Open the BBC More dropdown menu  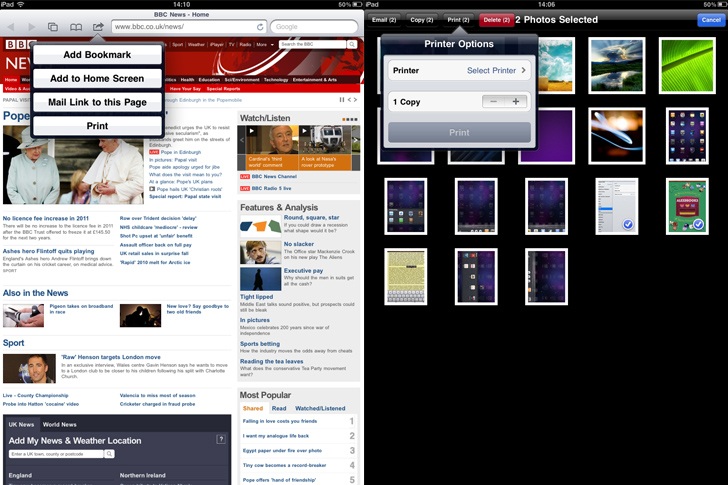265,45
